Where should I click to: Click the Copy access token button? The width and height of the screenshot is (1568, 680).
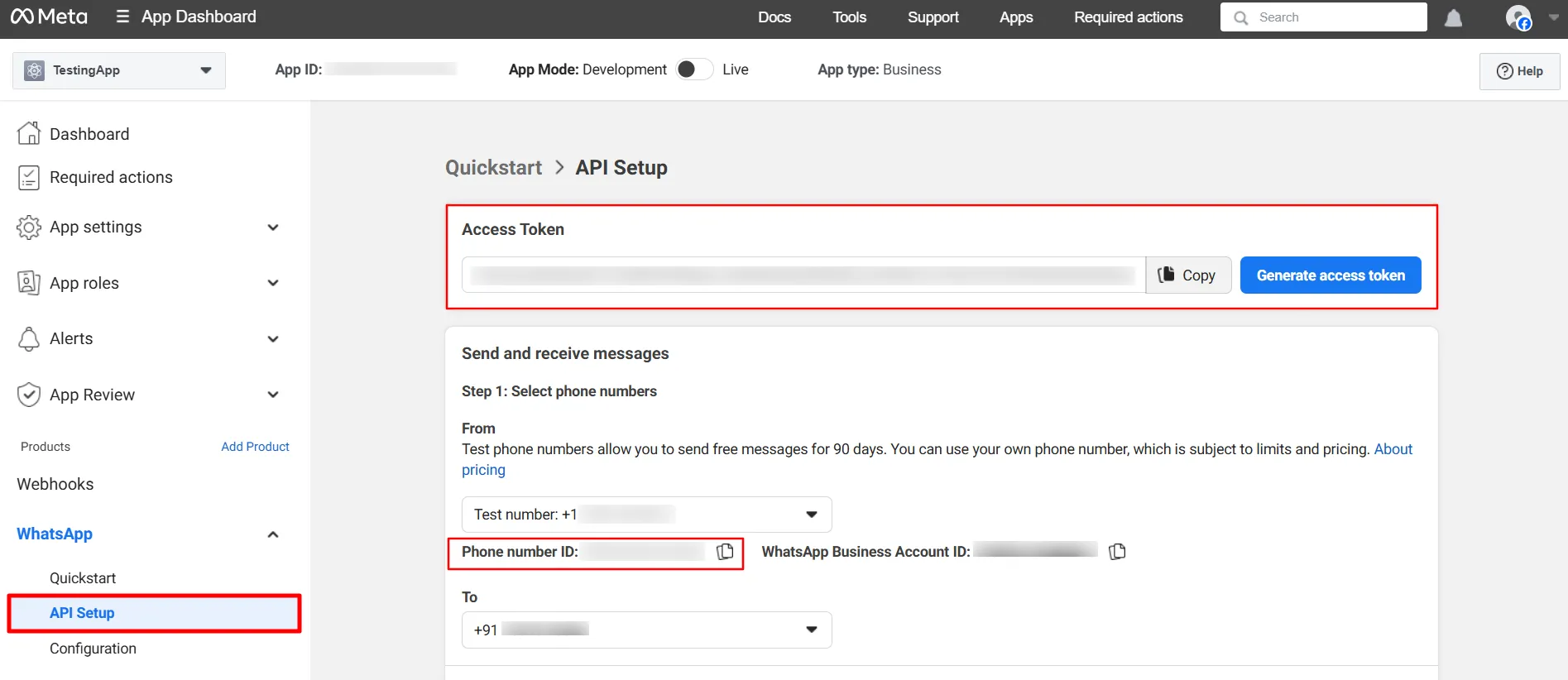1188,275
